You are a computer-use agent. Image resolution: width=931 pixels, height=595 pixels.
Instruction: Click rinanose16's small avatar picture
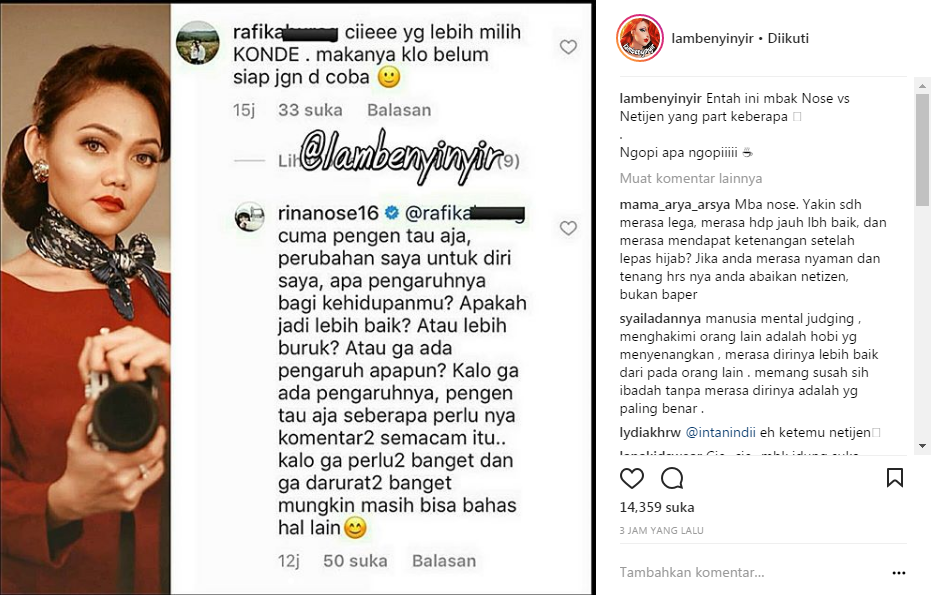(x=250, y=216)
